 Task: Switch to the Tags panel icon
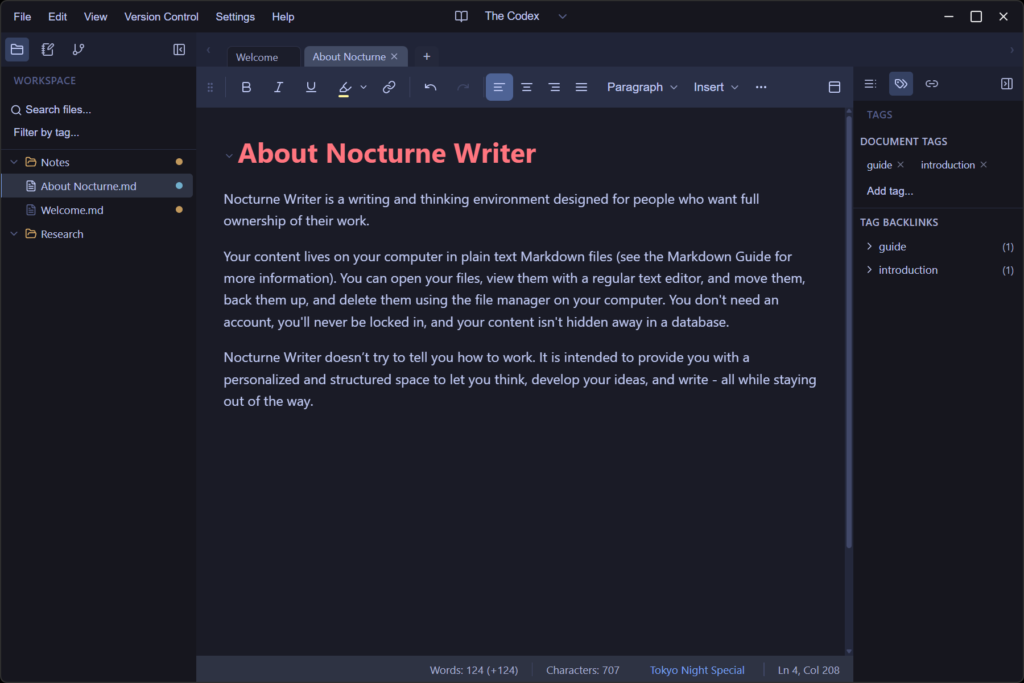(901, 84)
